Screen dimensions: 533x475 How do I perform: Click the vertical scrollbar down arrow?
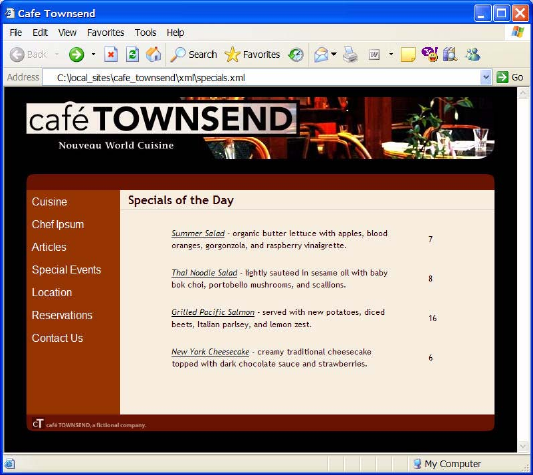tap(522, 446)
